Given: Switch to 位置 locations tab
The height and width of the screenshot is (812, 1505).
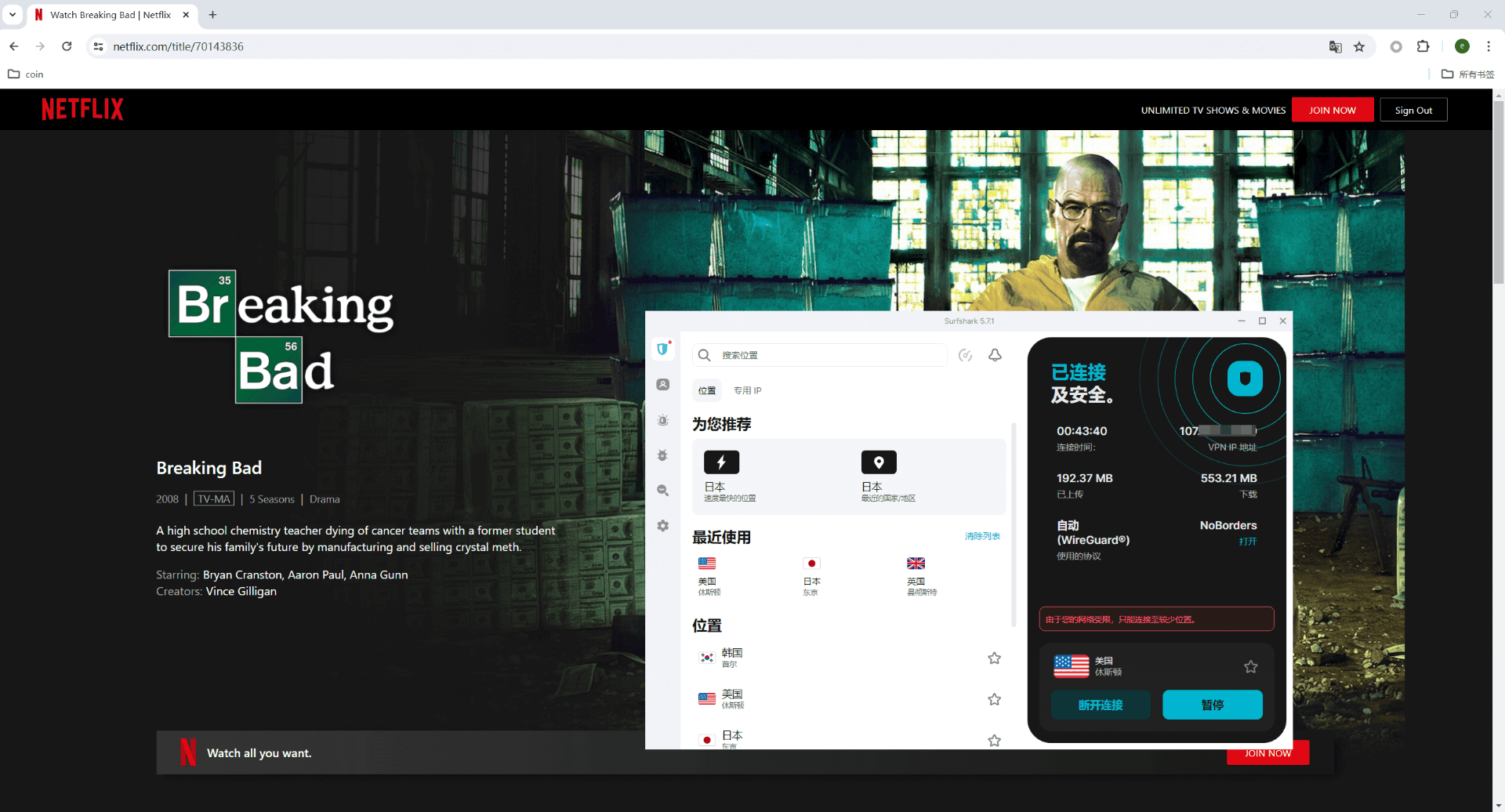Looking at the screenshot, I should [707, 390].
